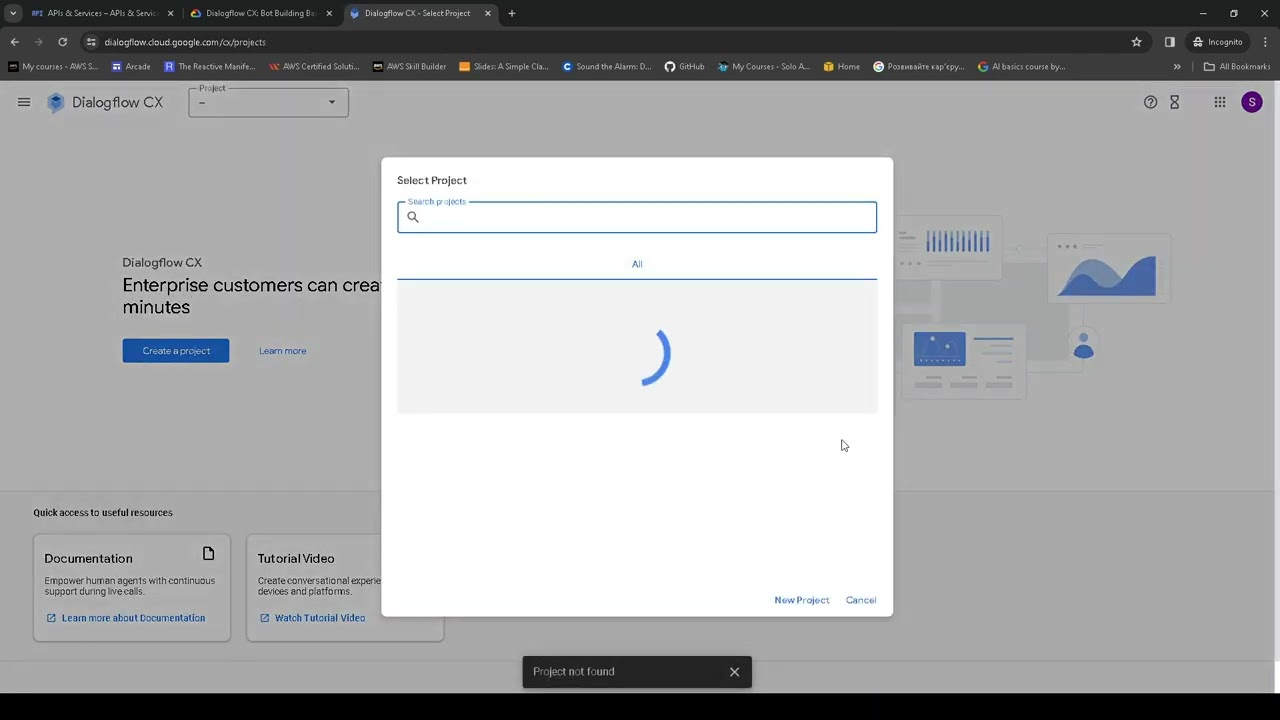This screenshot has height=720, width=1280.
Task: Open the GitHub bookmark
Action: pos(684,67)
